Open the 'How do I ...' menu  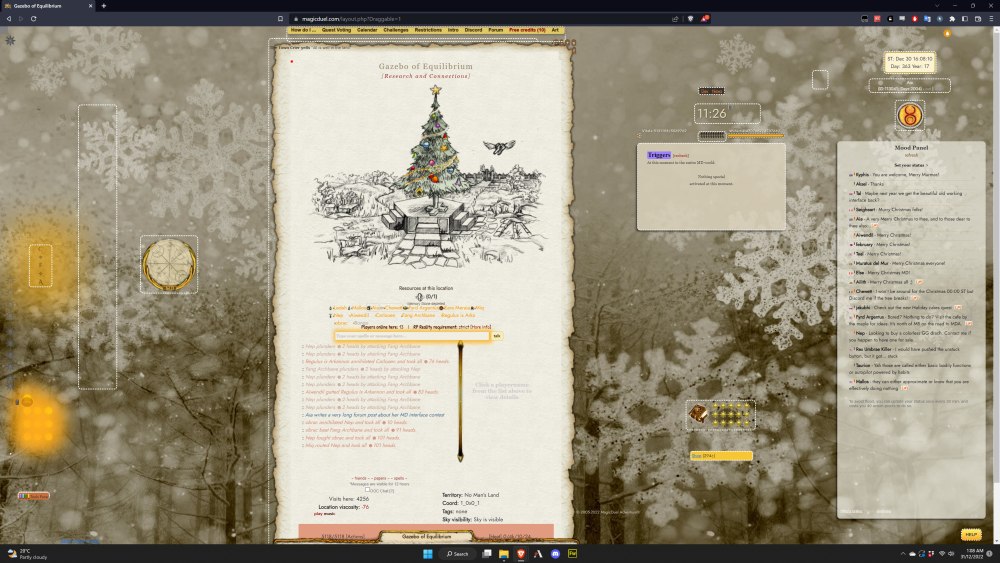[x=303, y=30]
